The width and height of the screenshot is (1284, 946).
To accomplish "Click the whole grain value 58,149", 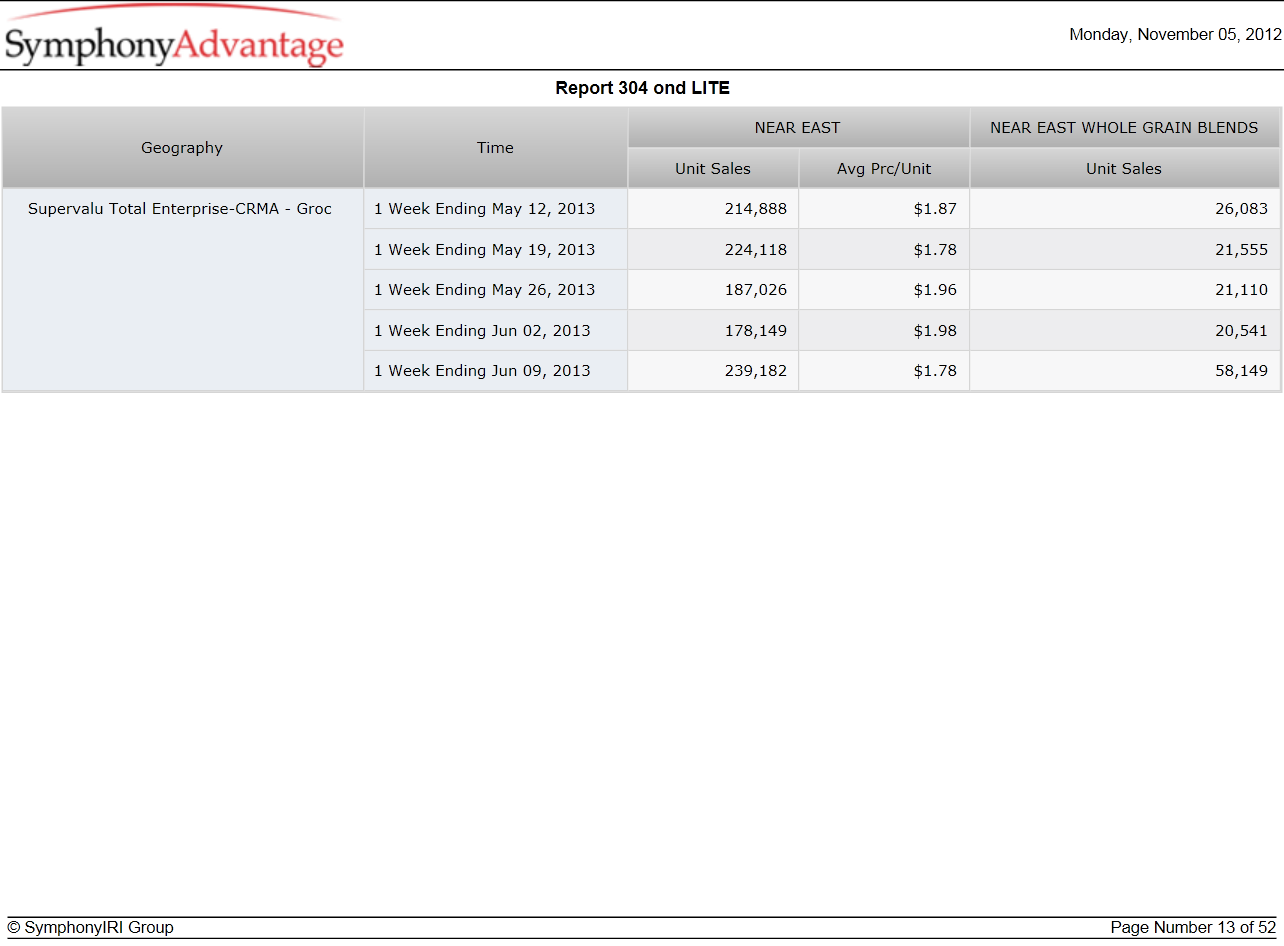I will coord(1241,371).
